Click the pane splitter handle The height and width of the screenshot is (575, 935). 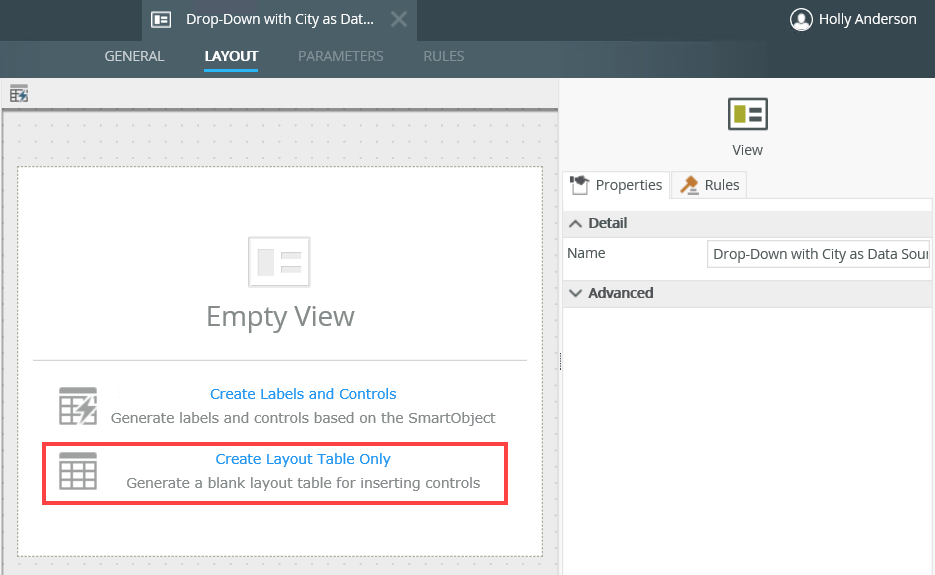pyautogui.click(x=561, y=361)
